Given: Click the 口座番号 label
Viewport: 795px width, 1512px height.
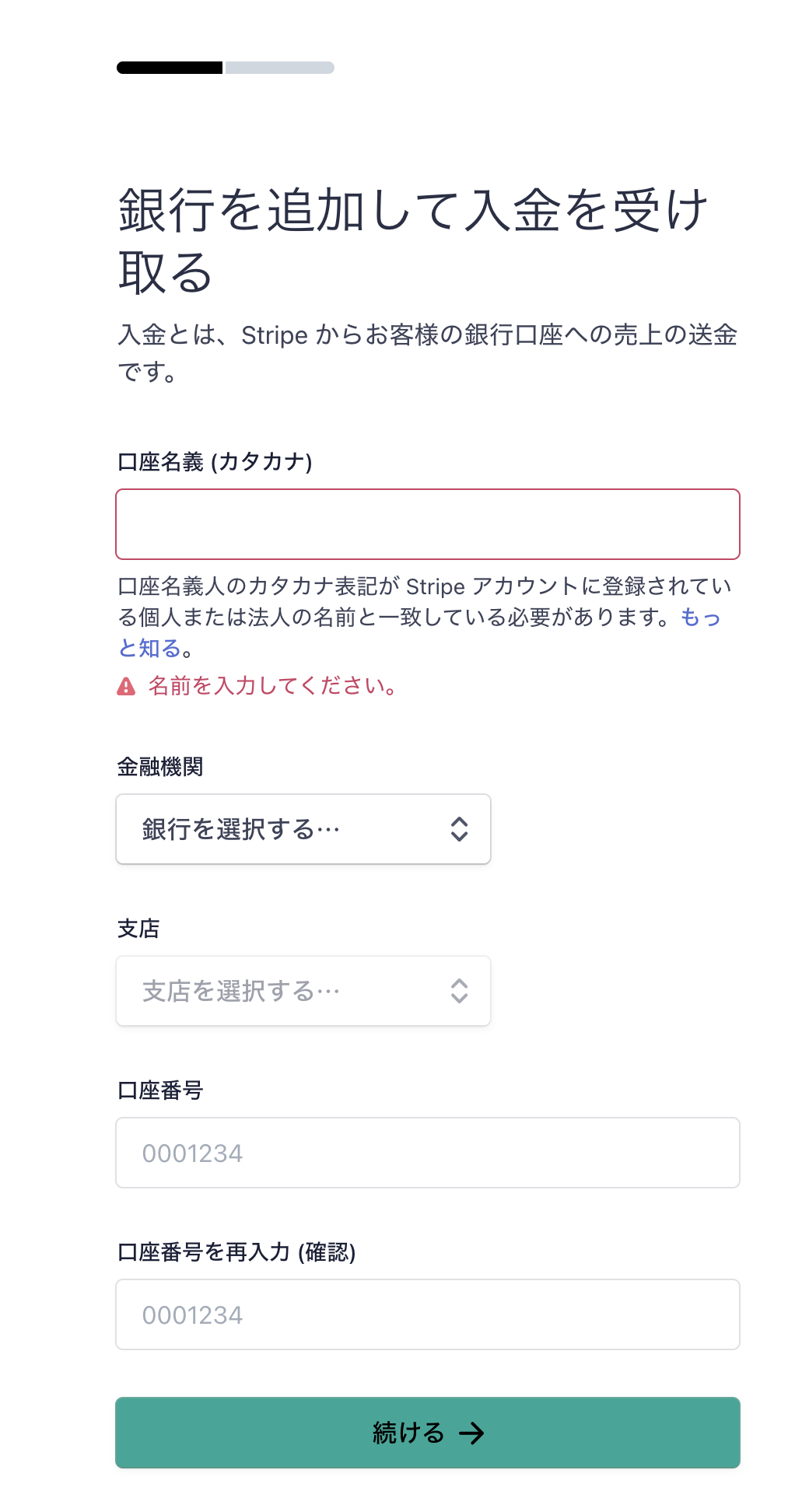Looking at the screenshot, I should (160, 1090).
